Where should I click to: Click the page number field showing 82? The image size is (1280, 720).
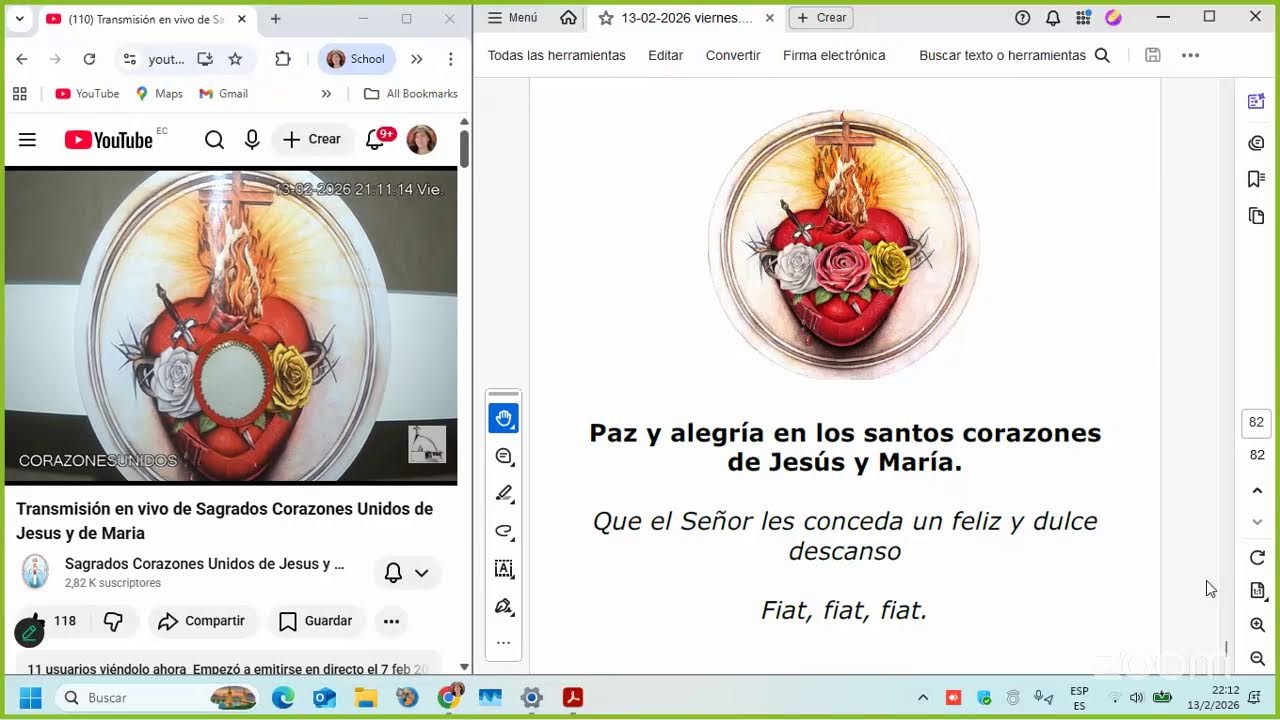click(1257, 423)
